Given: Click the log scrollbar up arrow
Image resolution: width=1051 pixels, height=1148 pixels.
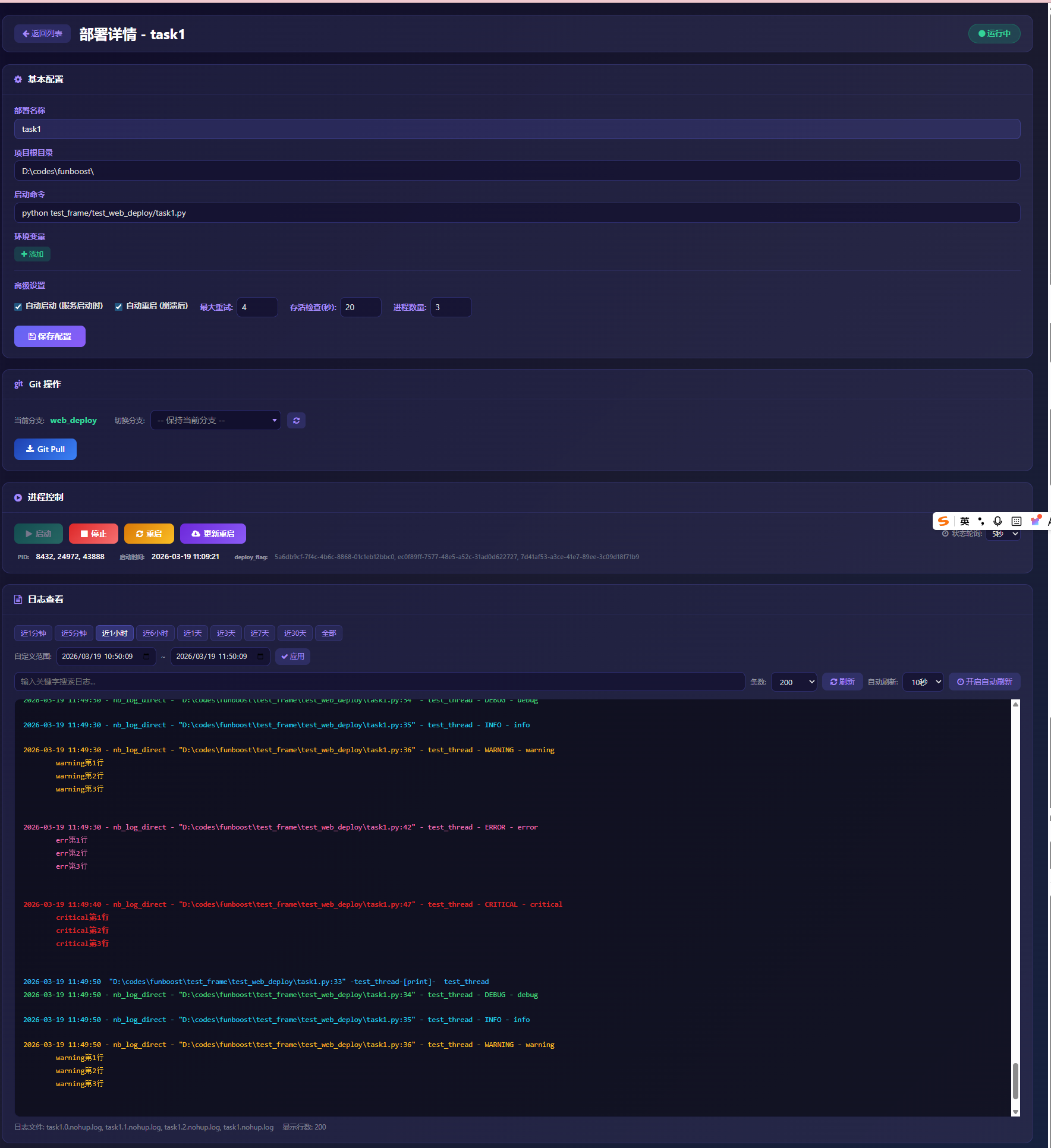Looking at the screenshot, I should (x=1015, y=704).
